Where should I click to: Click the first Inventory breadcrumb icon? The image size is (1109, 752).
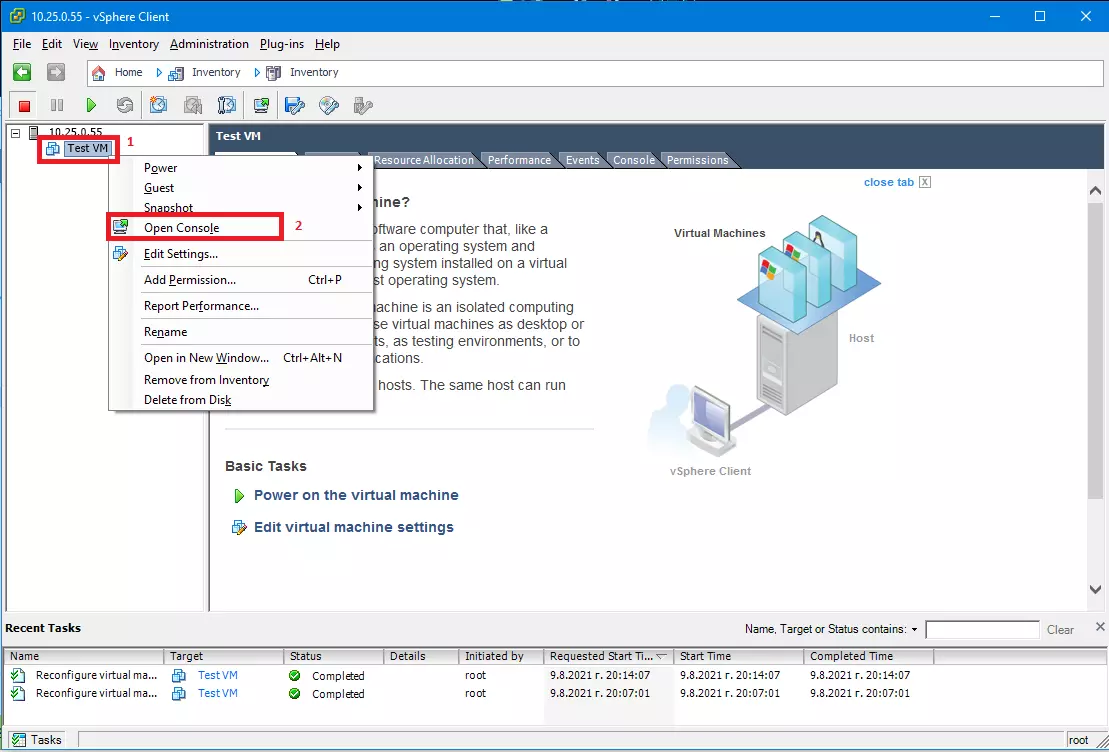(178, 72)
